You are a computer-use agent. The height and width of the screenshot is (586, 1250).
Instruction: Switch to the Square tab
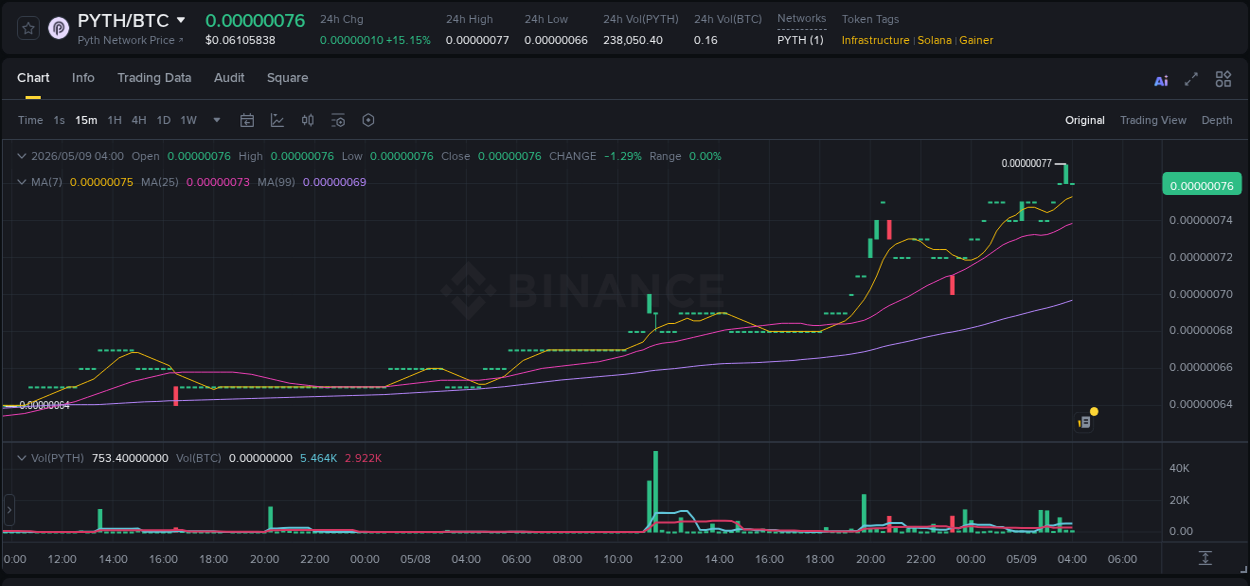(287, 78)
